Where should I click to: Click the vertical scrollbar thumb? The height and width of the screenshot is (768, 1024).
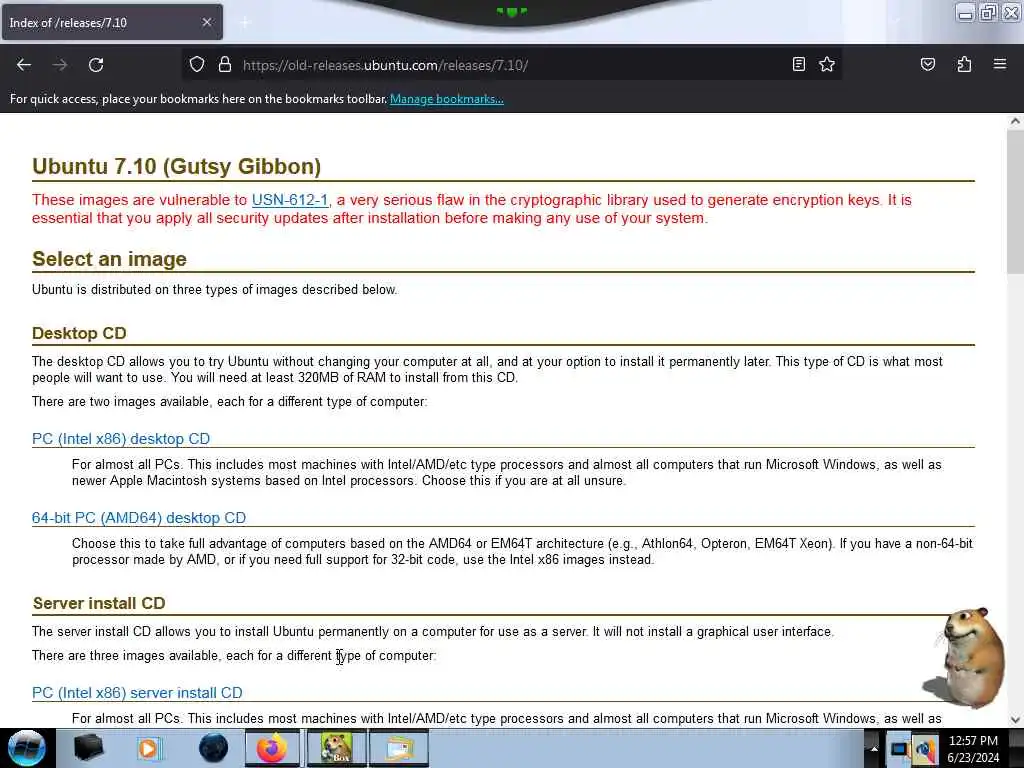pos(1015,201)
